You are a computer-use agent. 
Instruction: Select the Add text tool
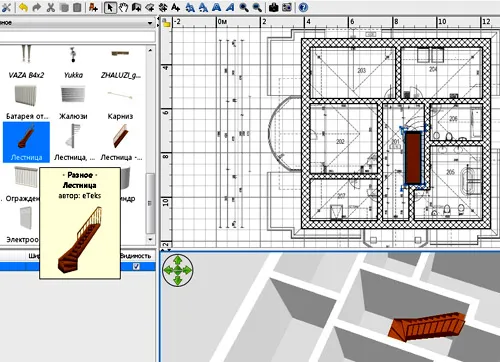pos(176,7)
